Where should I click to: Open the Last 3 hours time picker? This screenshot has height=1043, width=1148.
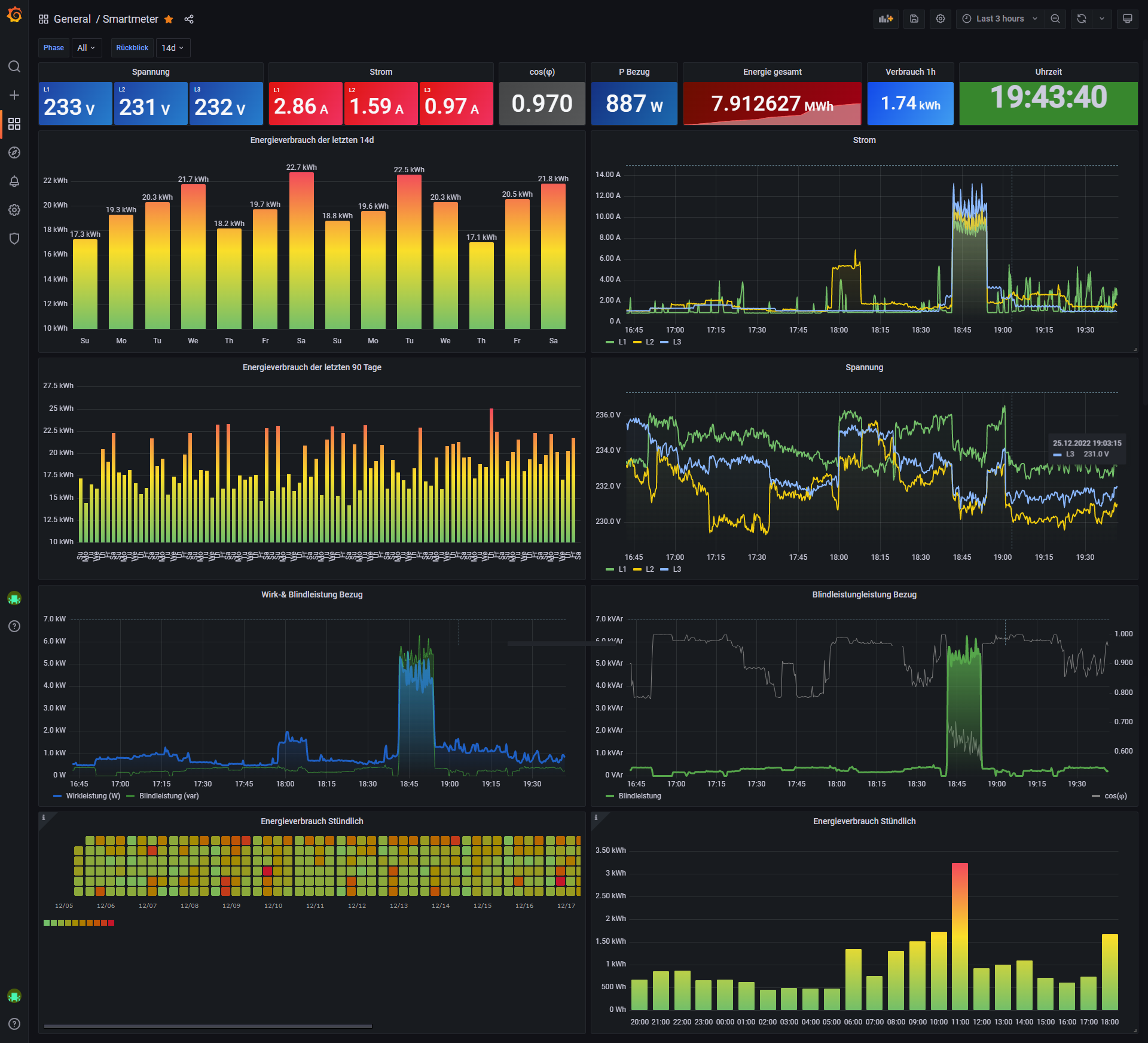point(1000,19)
